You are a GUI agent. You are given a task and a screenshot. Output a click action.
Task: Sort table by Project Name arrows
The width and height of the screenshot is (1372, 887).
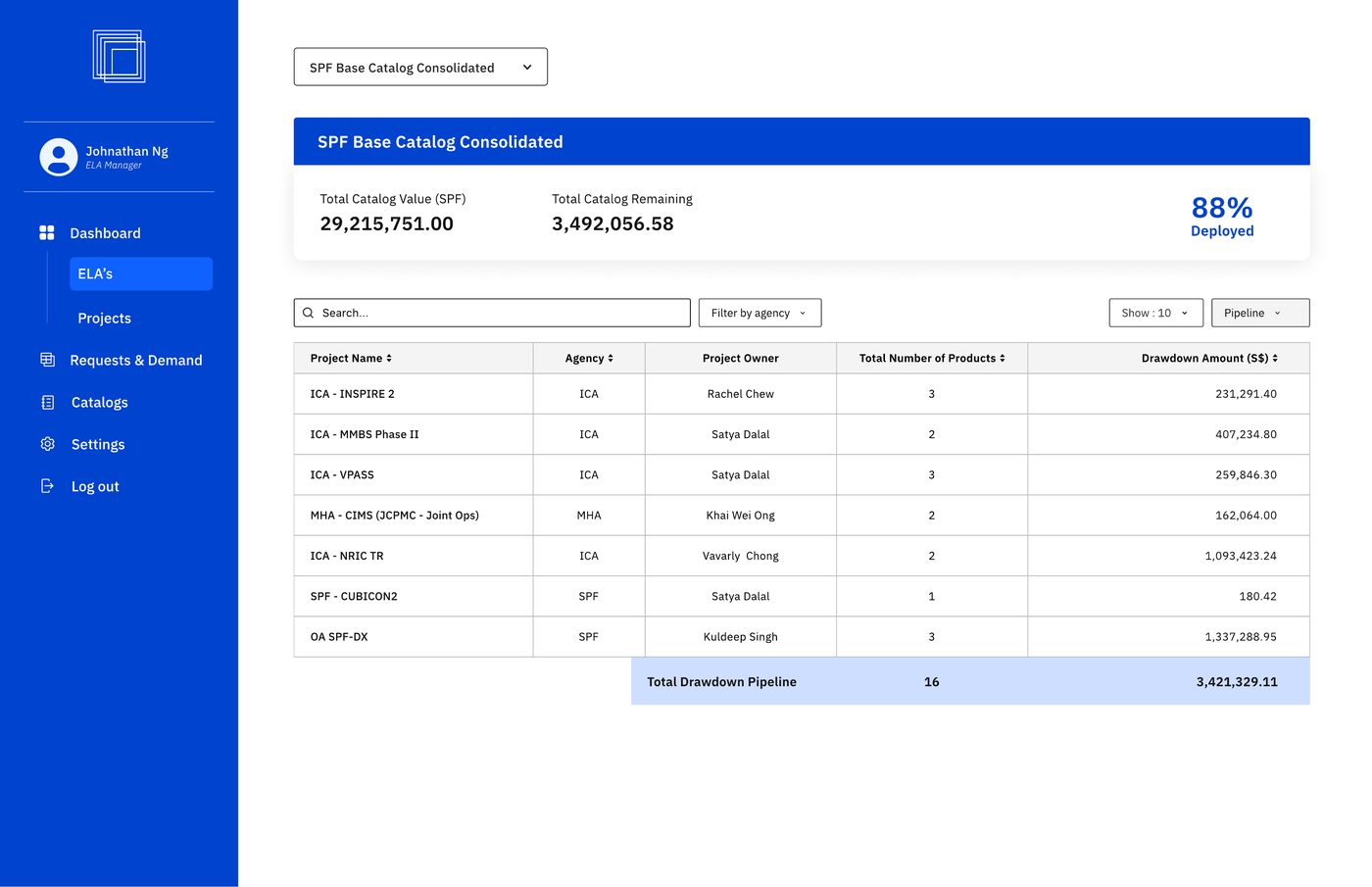[x=389, y=359]
